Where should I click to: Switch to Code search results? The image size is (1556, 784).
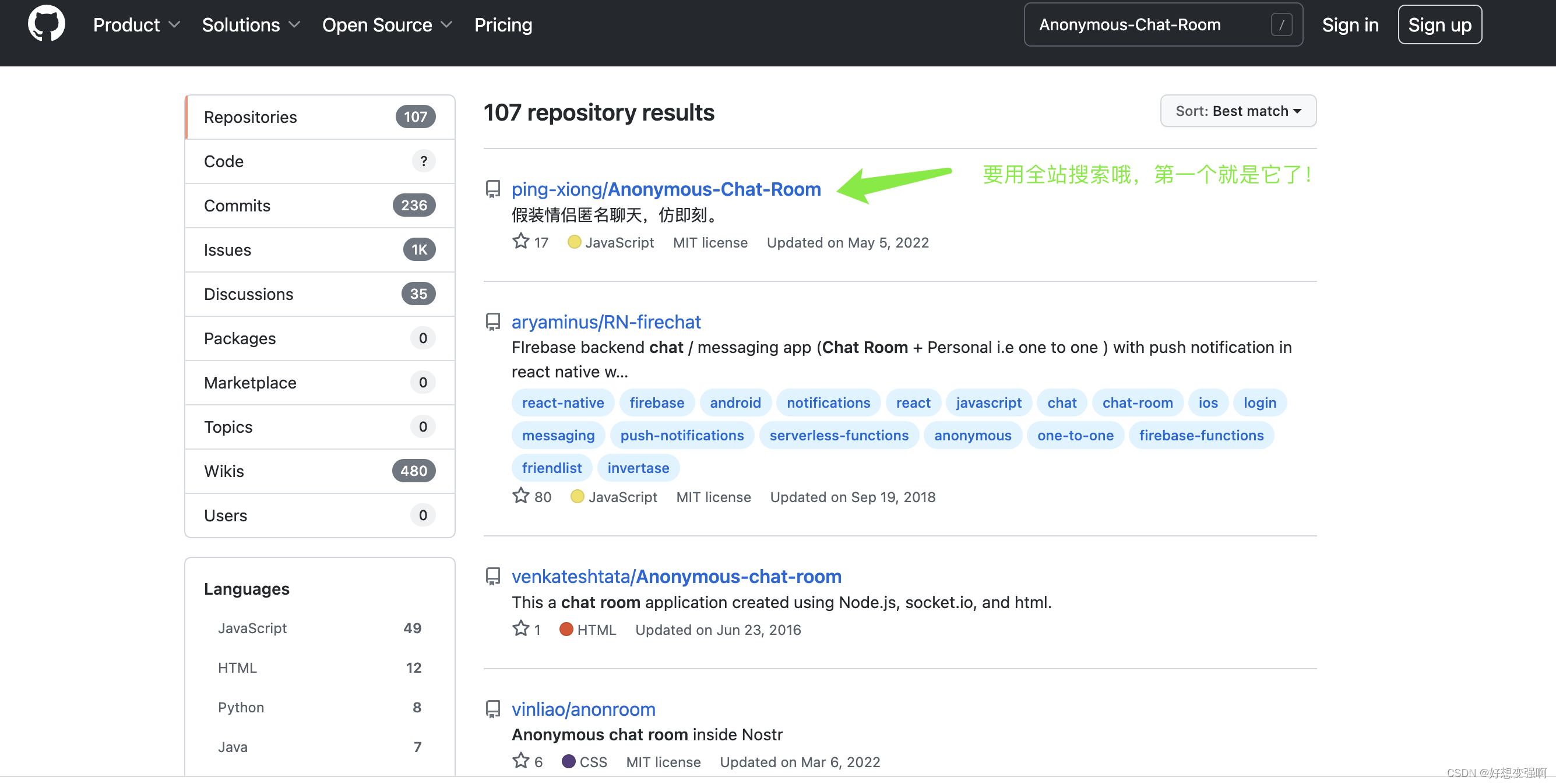[x=319, y=161]
